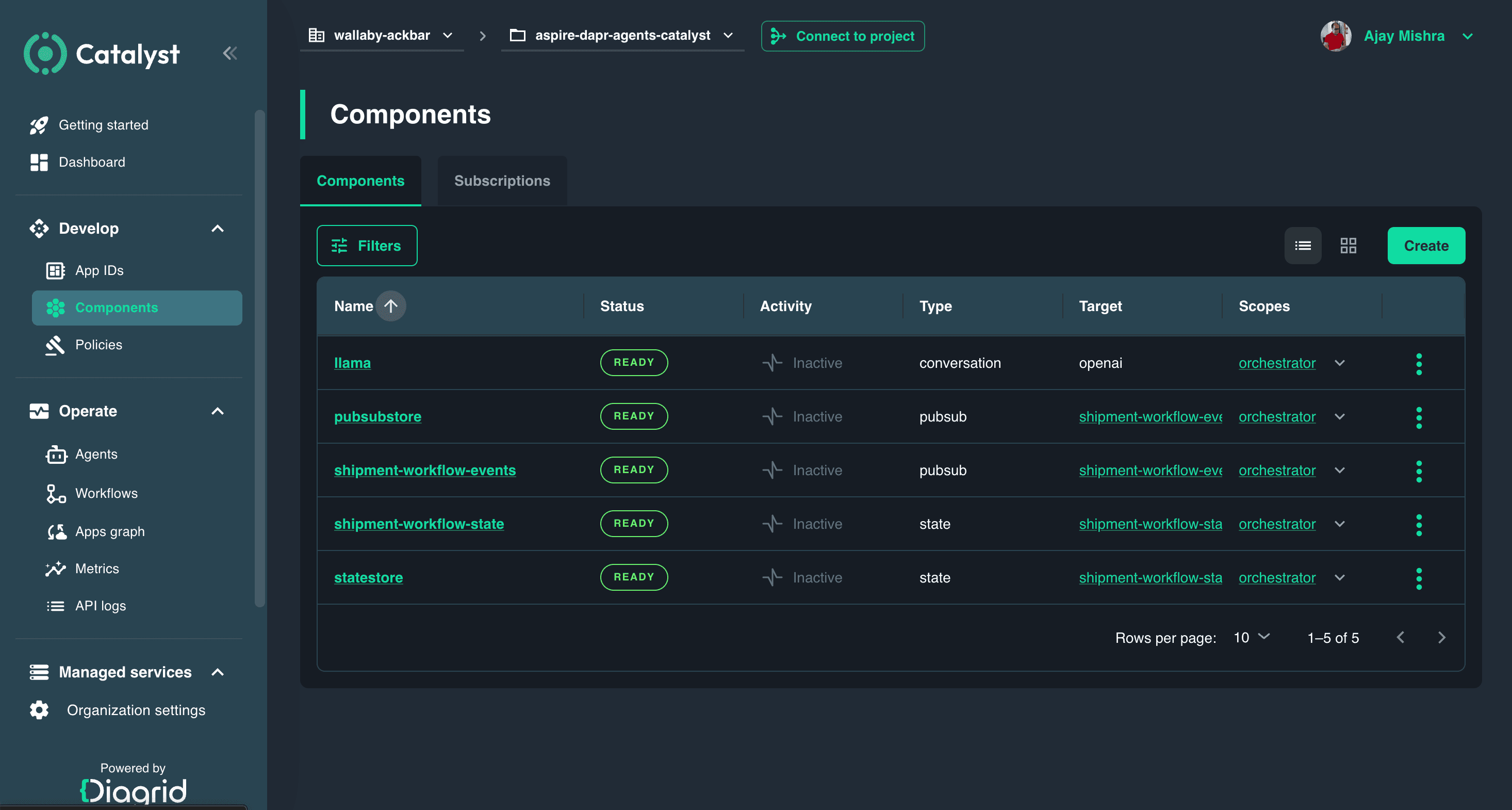Open Organization settings gear

tap(39, 710)
